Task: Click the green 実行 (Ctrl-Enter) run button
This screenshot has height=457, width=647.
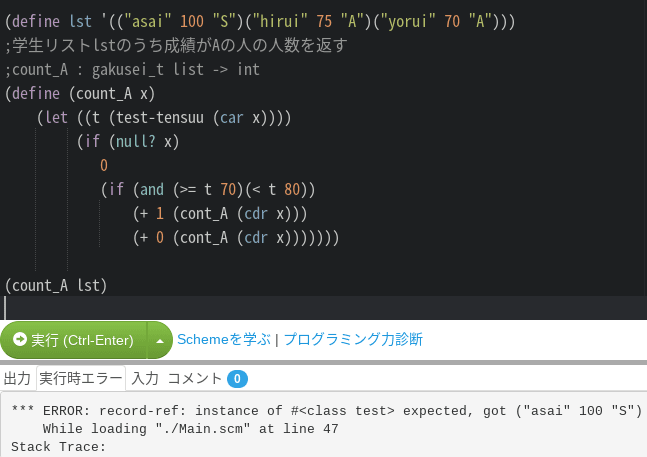Action: [73, 340]
